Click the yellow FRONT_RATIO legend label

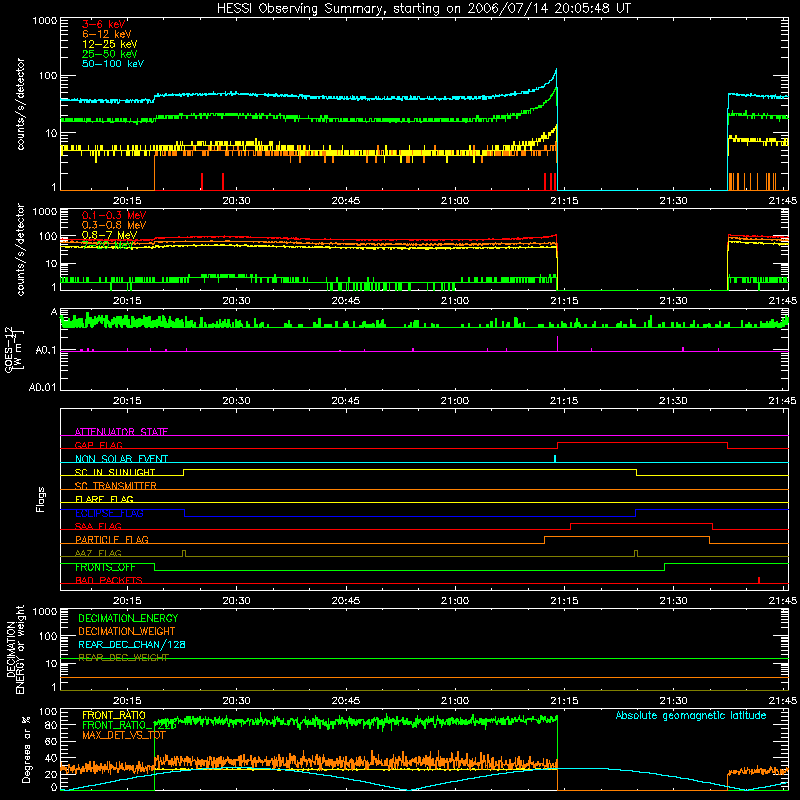point(114,715)
